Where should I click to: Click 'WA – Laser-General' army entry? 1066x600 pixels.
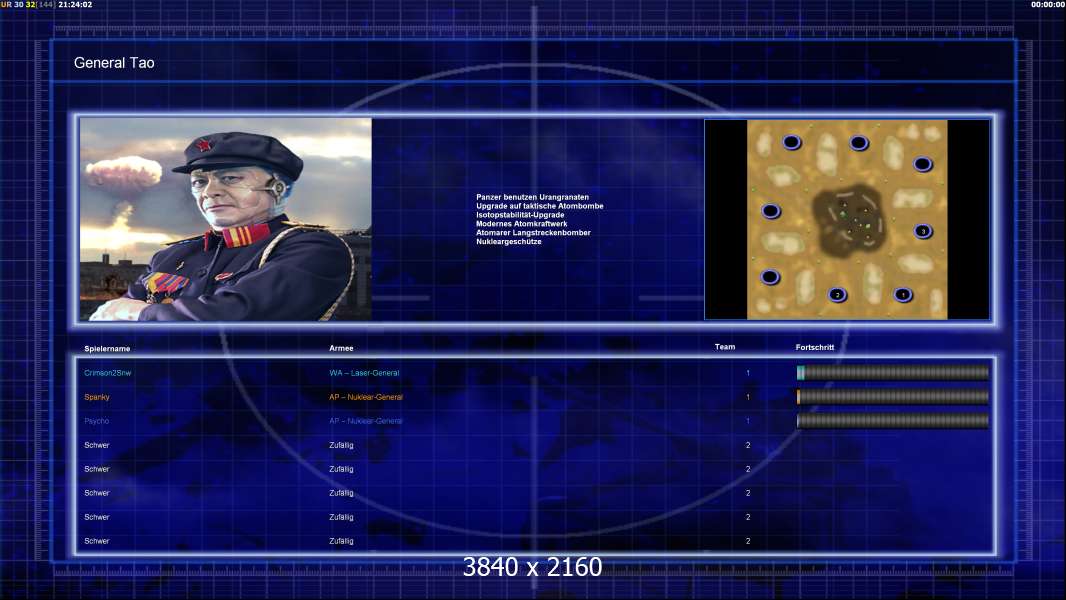click(364, 373)
